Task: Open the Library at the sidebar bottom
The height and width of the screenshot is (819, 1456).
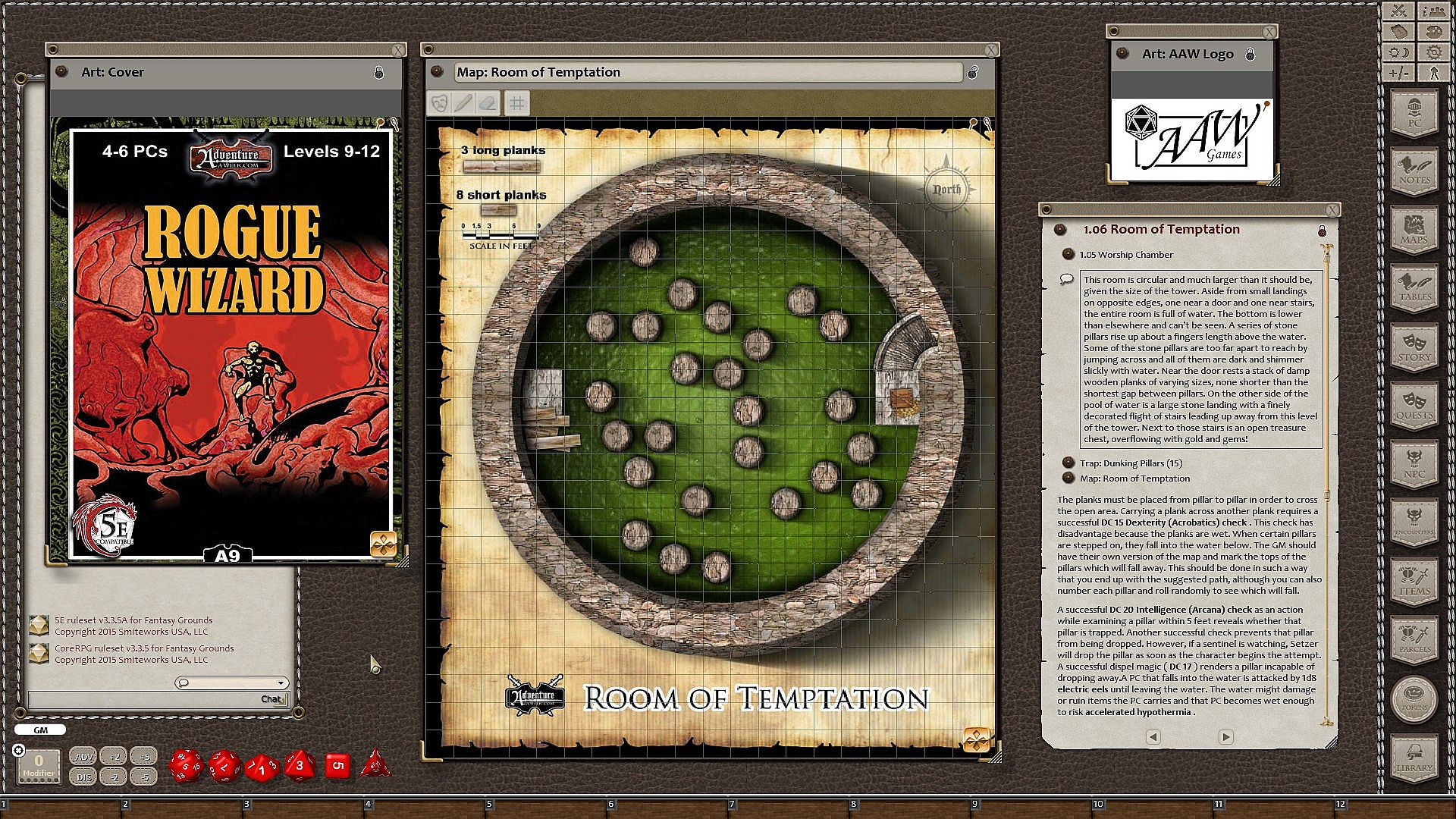Action: [1414, 757]
